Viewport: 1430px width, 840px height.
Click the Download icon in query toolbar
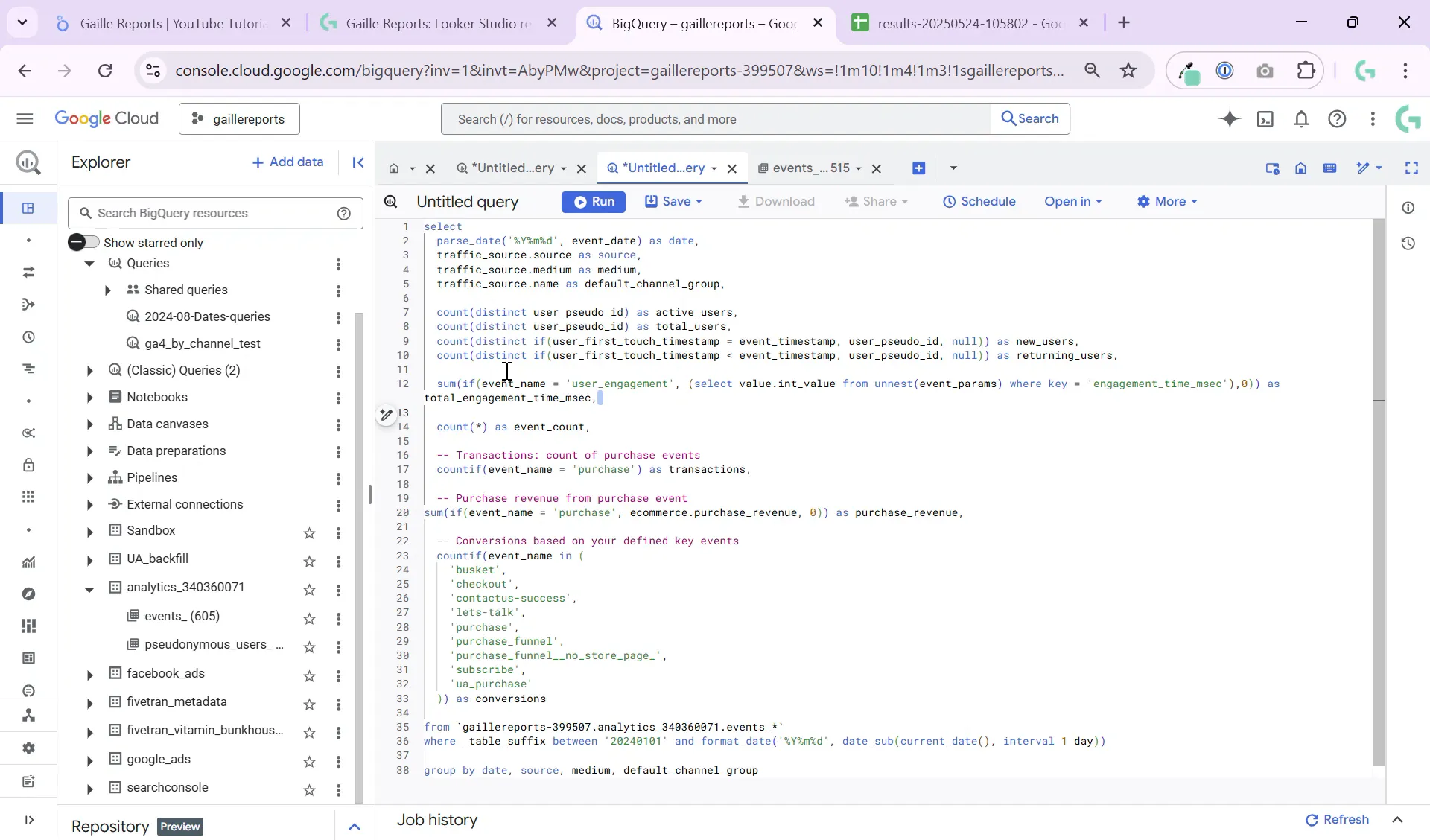(777, 202)
